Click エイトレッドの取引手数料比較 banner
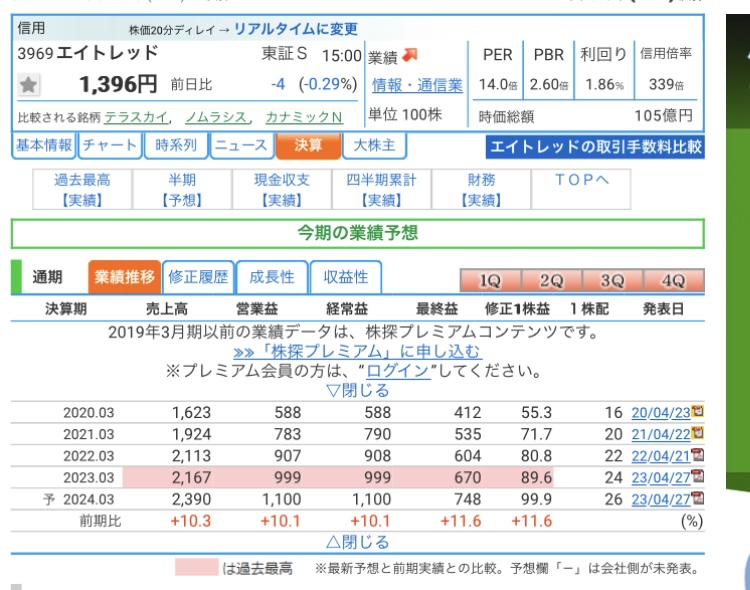 pos(595,147)
